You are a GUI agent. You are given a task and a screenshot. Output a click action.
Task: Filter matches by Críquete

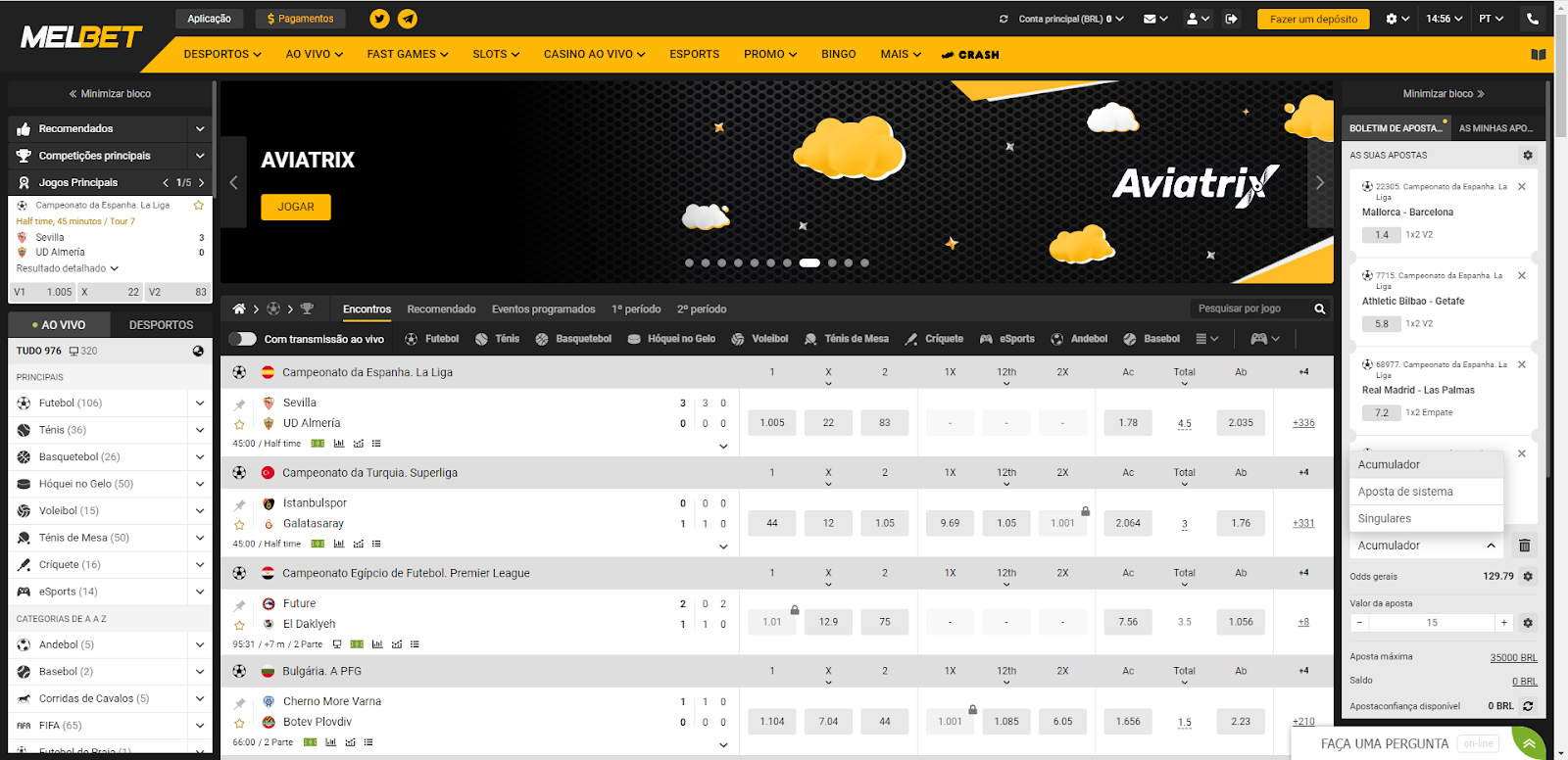[934, 339]
